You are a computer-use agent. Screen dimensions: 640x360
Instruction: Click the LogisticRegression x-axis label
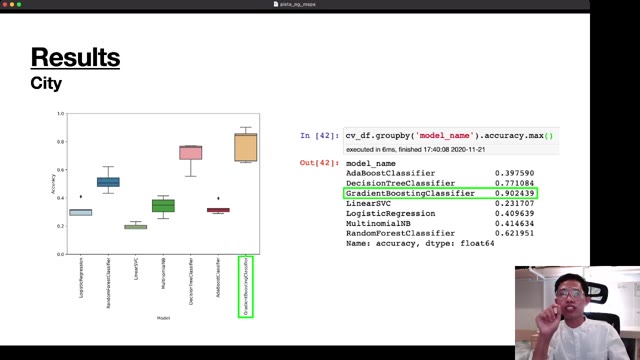[81, 277]
